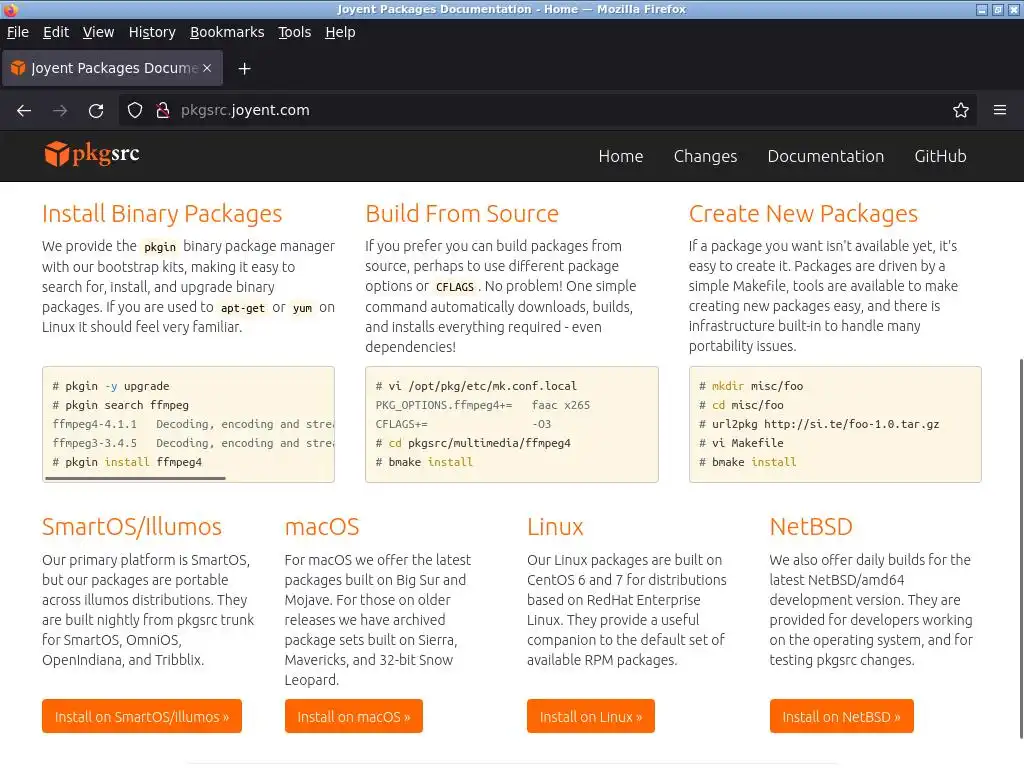Click the 'vi /opt/pkg/etc/mk.conf.local' code line

tap(476, 386)
